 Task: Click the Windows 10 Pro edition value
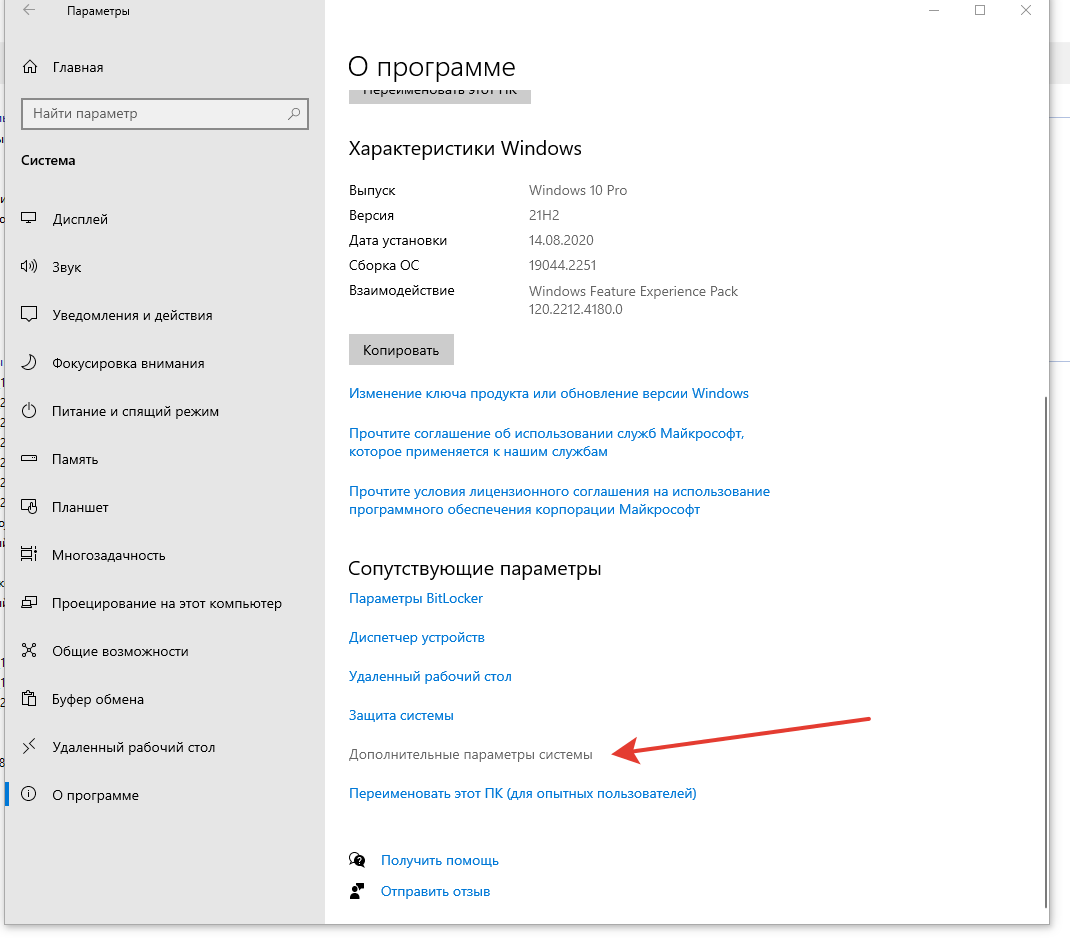coord(578,190)
